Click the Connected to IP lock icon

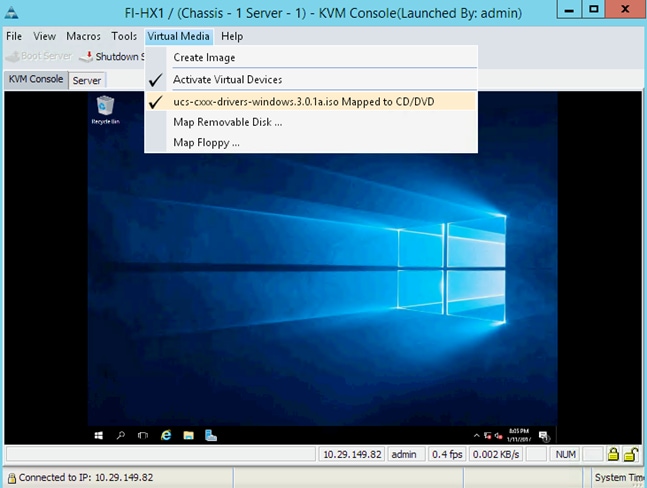(x=12, y=478)
